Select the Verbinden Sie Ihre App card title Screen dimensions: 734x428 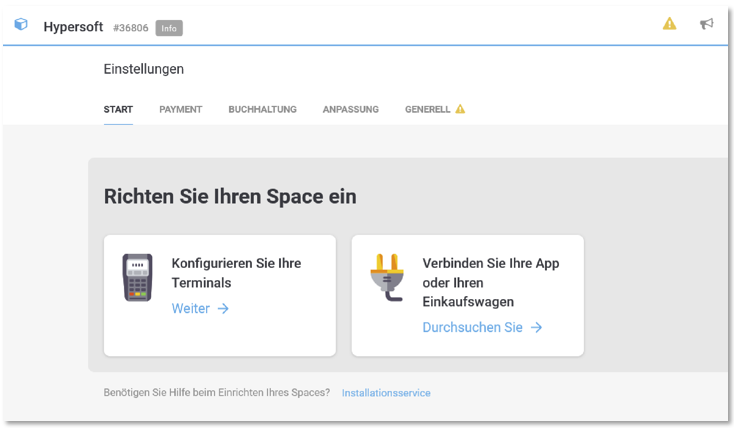[x=491, y=282]
